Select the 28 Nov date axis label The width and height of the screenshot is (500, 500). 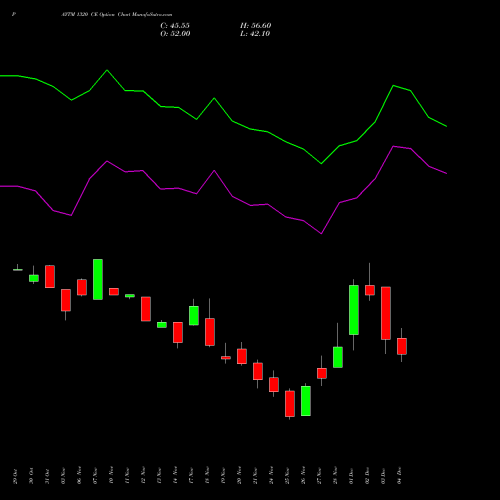335,476
